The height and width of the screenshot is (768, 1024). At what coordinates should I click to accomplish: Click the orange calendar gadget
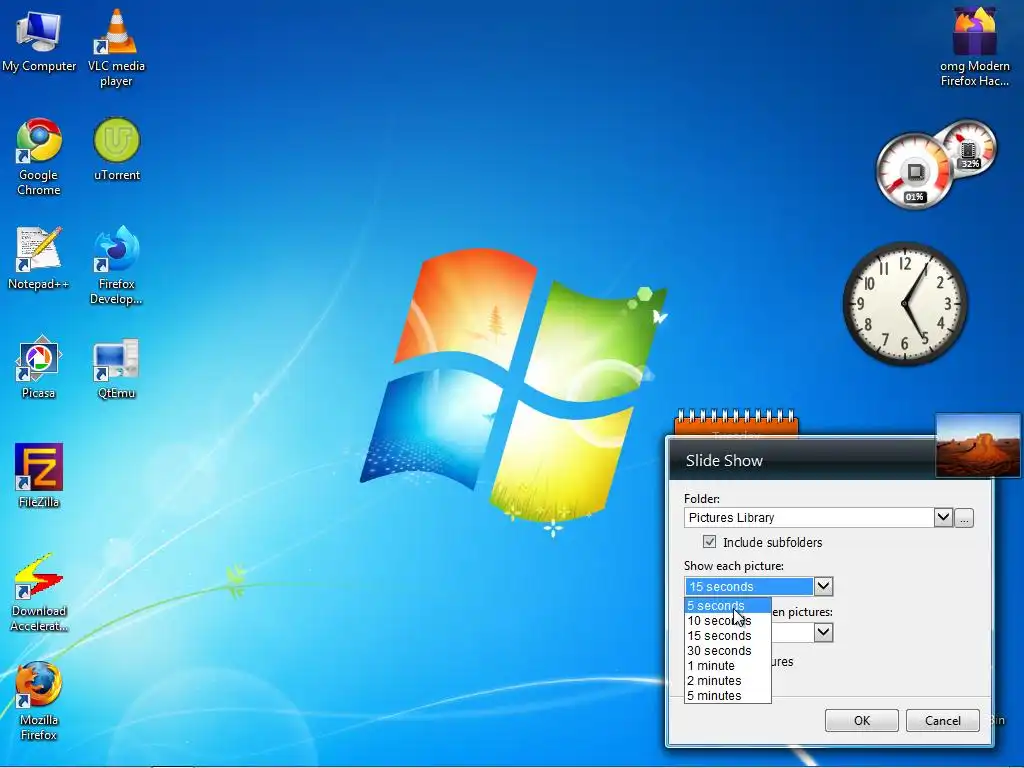(736, 423)
